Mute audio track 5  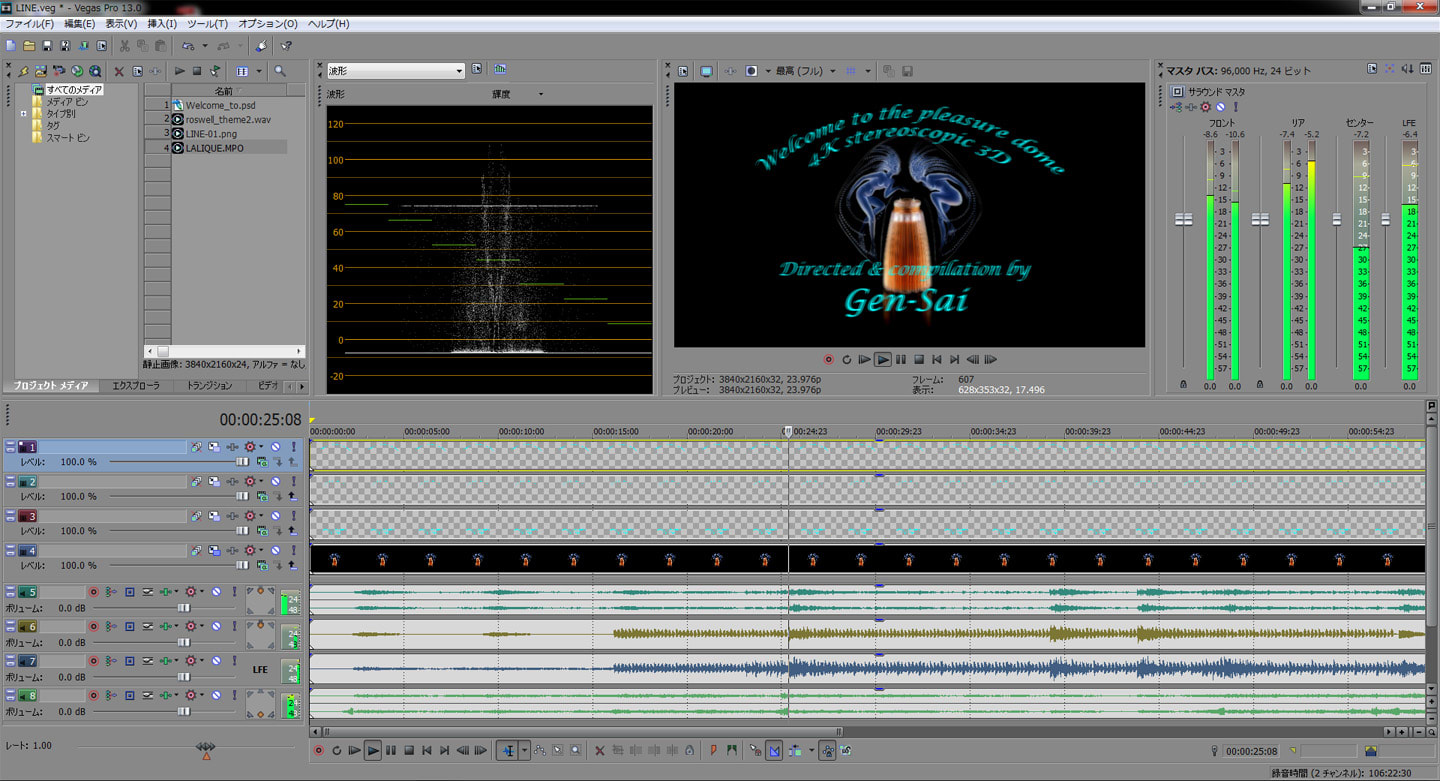click(x=216, y=591)
